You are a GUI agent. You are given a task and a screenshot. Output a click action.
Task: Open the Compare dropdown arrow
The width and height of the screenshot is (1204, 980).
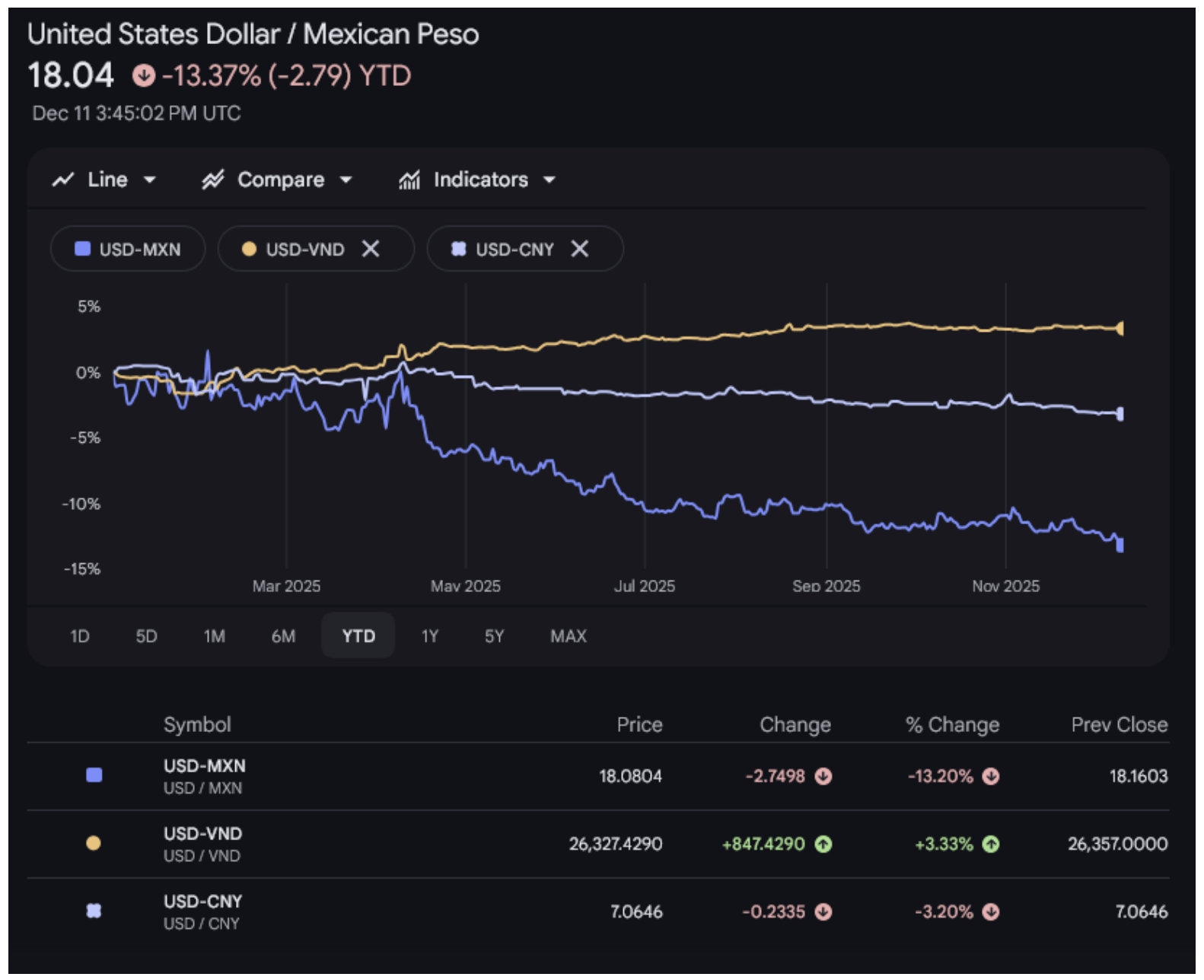pos(346,180)
